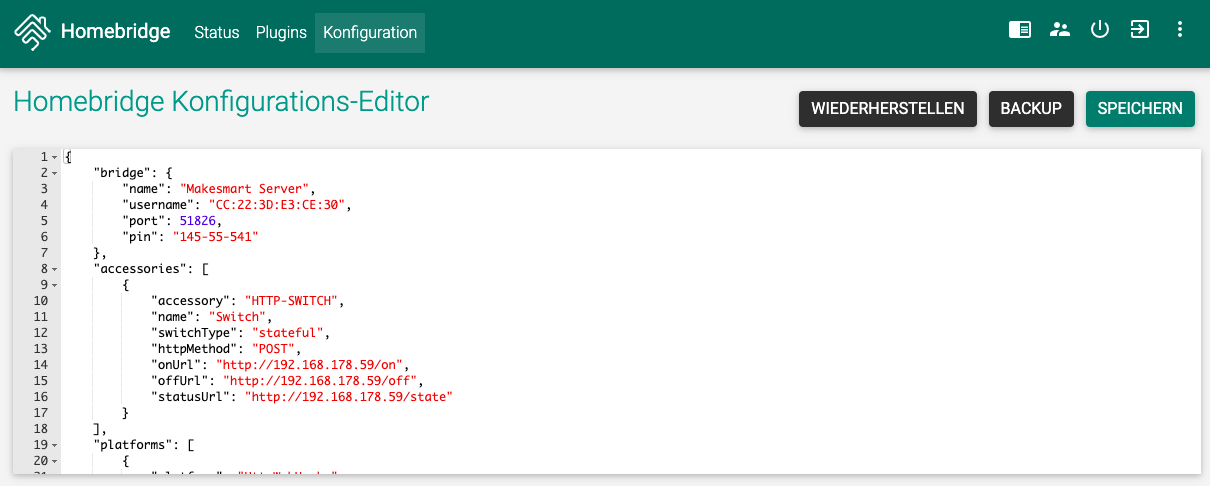1210x486 pixels.
Task: Click the logout arrow icon
Action: click(1140, 29)
